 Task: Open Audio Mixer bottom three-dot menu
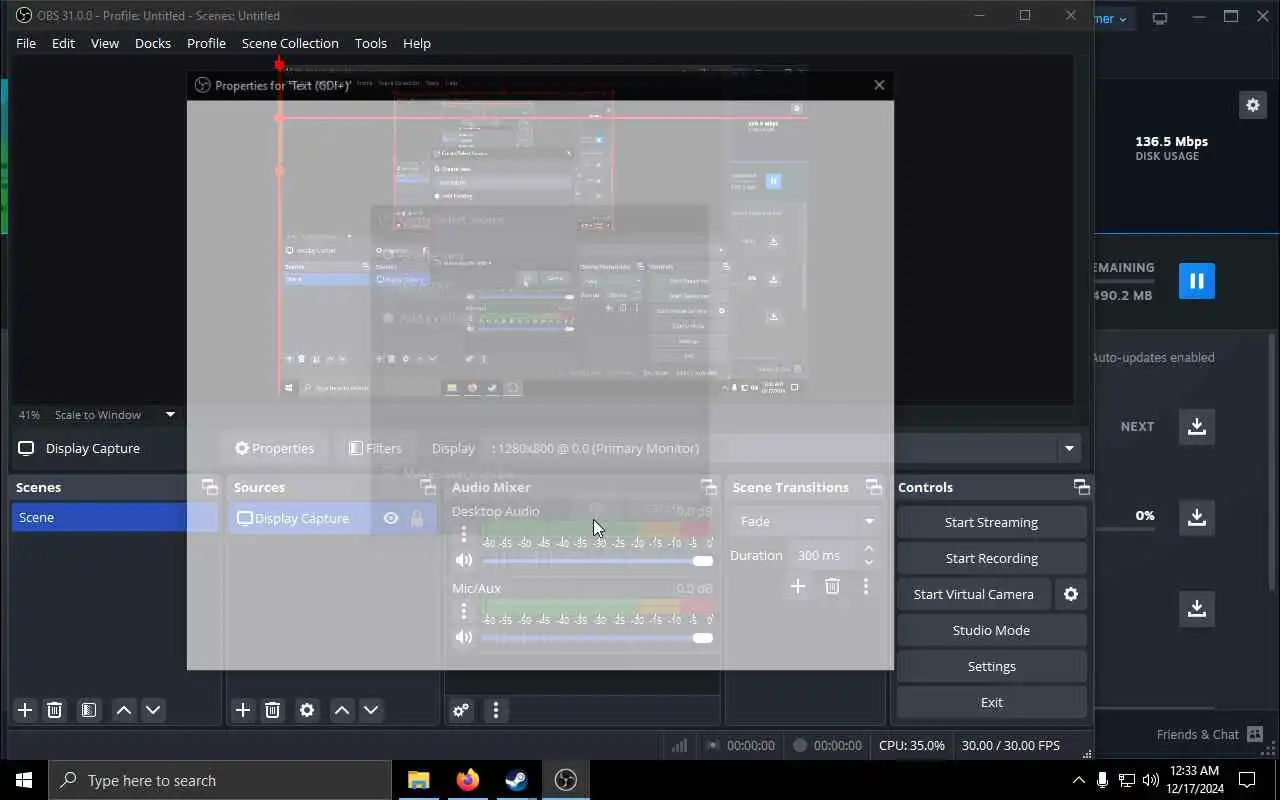pyautogui.click(x=496, y=710)
